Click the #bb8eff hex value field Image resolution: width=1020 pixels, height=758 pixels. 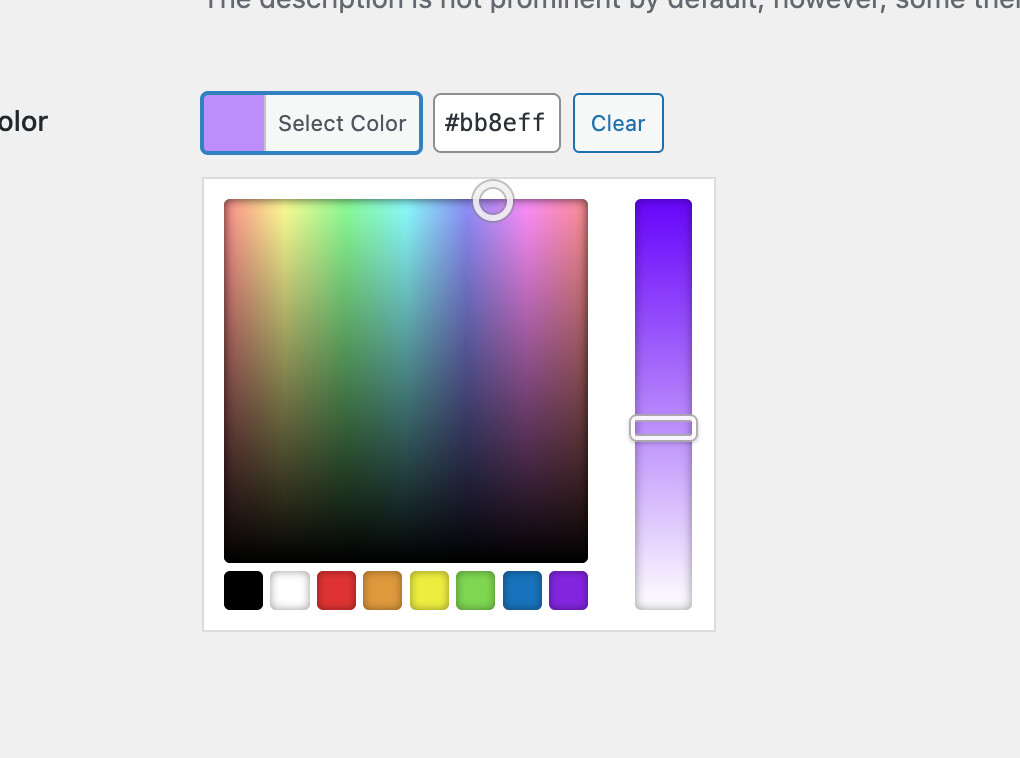496,124
